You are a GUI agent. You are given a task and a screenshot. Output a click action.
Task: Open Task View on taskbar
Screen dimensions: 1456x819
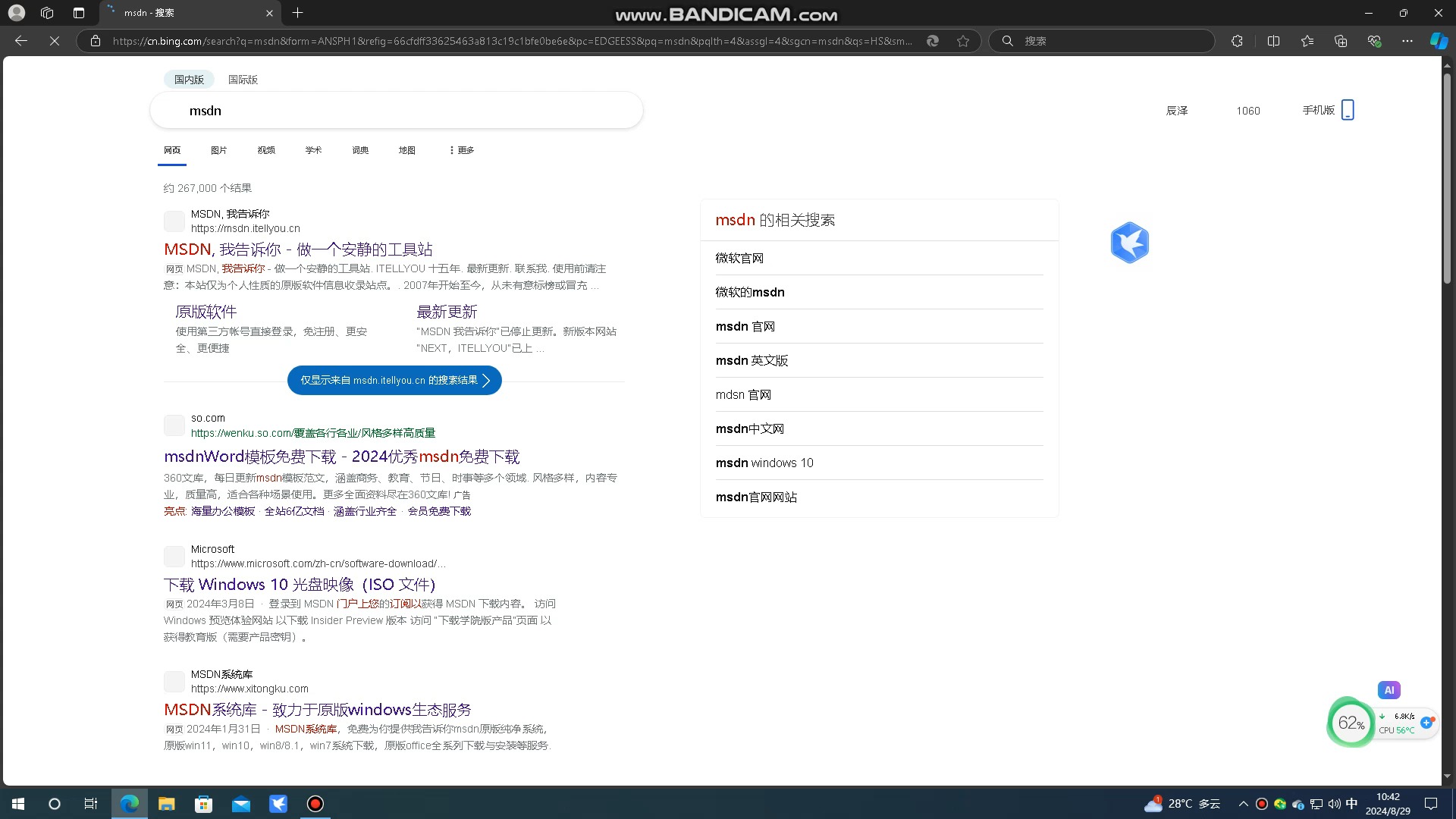click(91, 804)
